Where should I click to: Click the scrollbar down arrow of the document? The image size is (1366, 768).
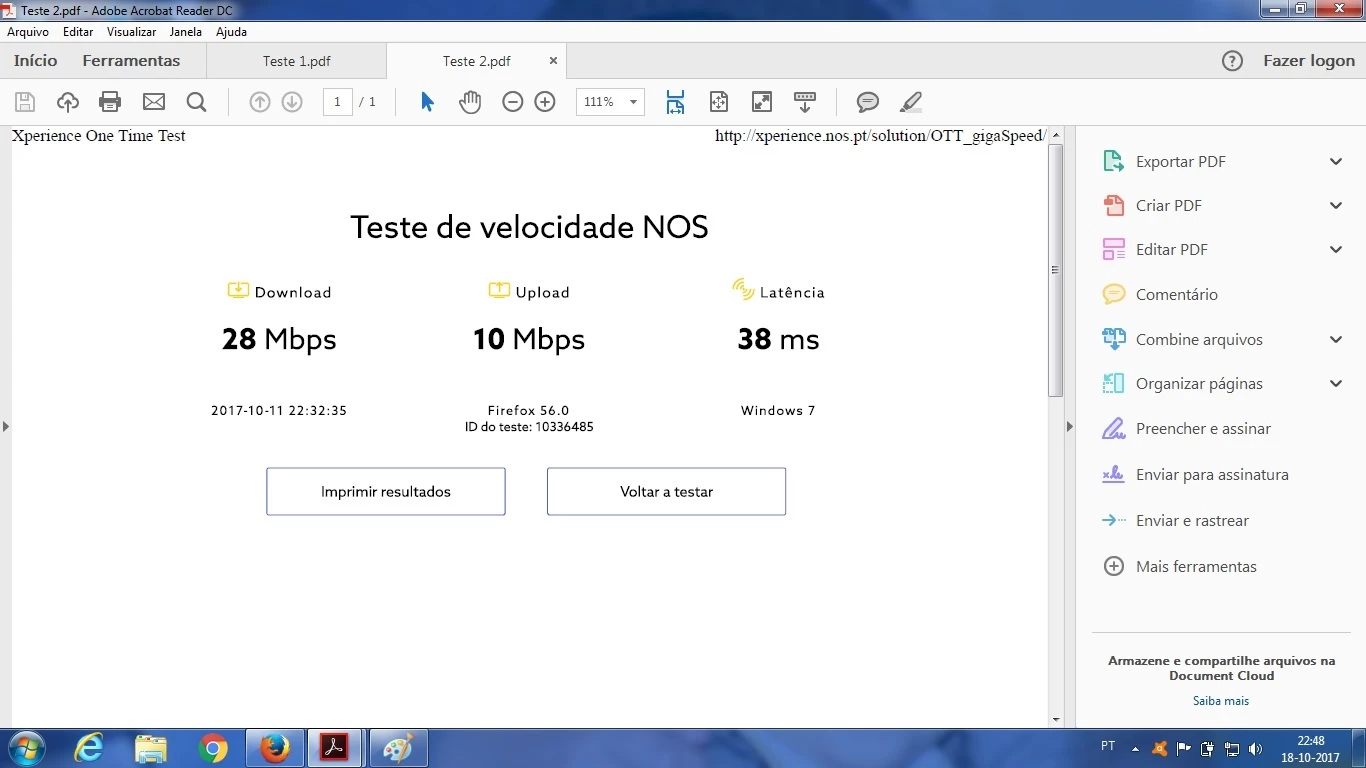(x=1055, y=719)
